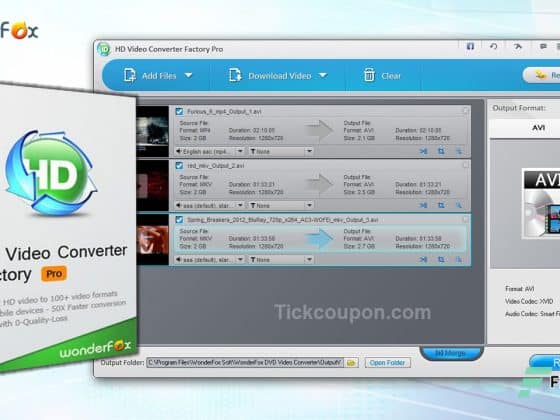Click the Add Files button label
Image resolution: width=560 pixels, height=420 pixels.
point(159,76)
